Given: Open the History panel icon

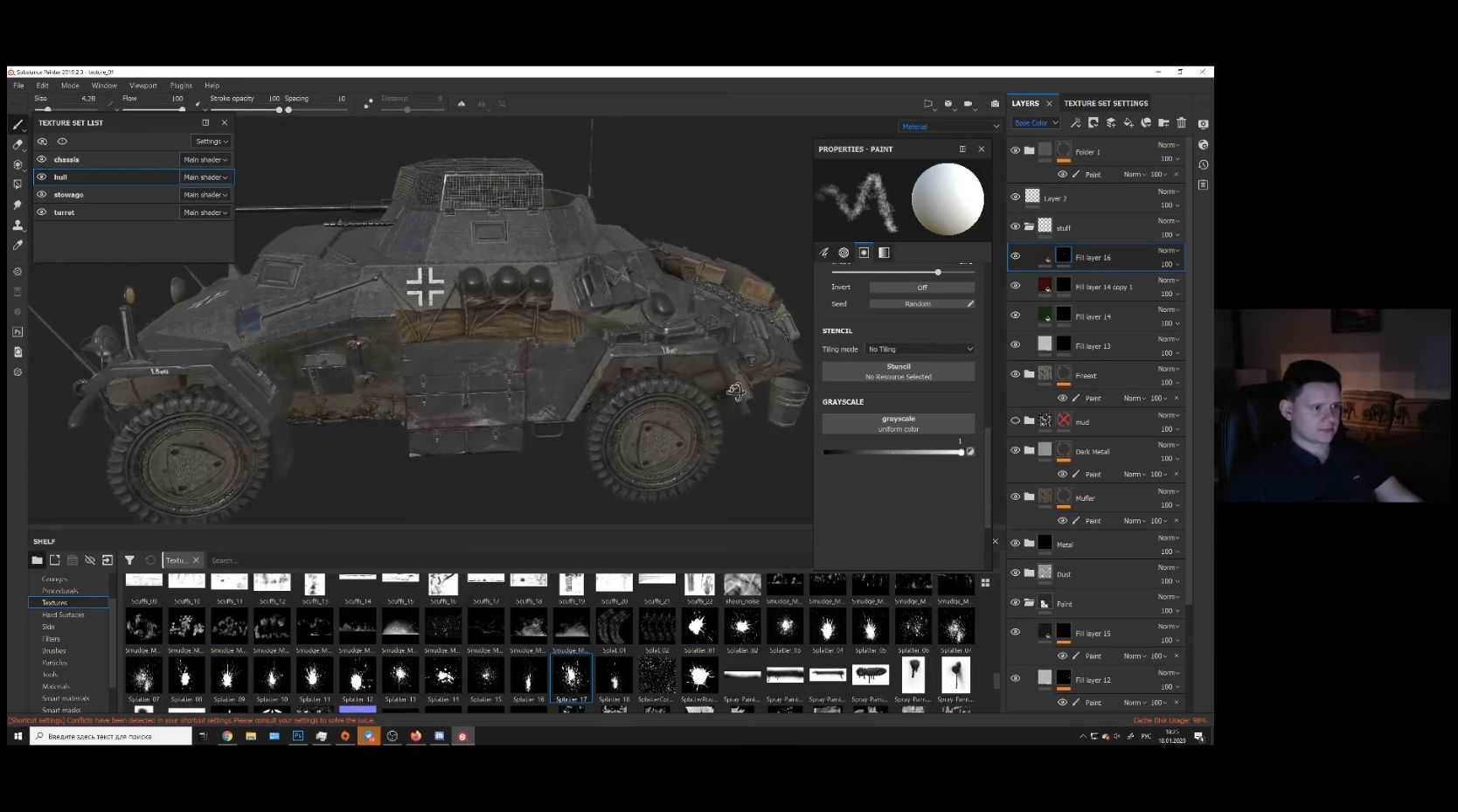Looking at the screenshot, I should tap(1204, 164).
